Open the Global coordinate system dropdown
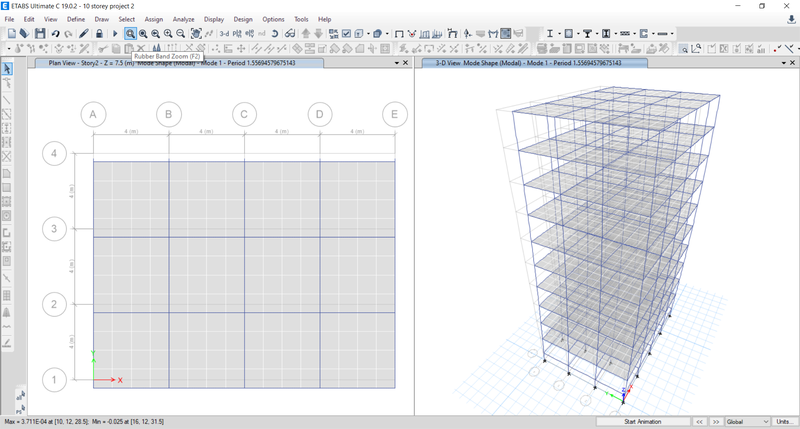 point(747,421)
